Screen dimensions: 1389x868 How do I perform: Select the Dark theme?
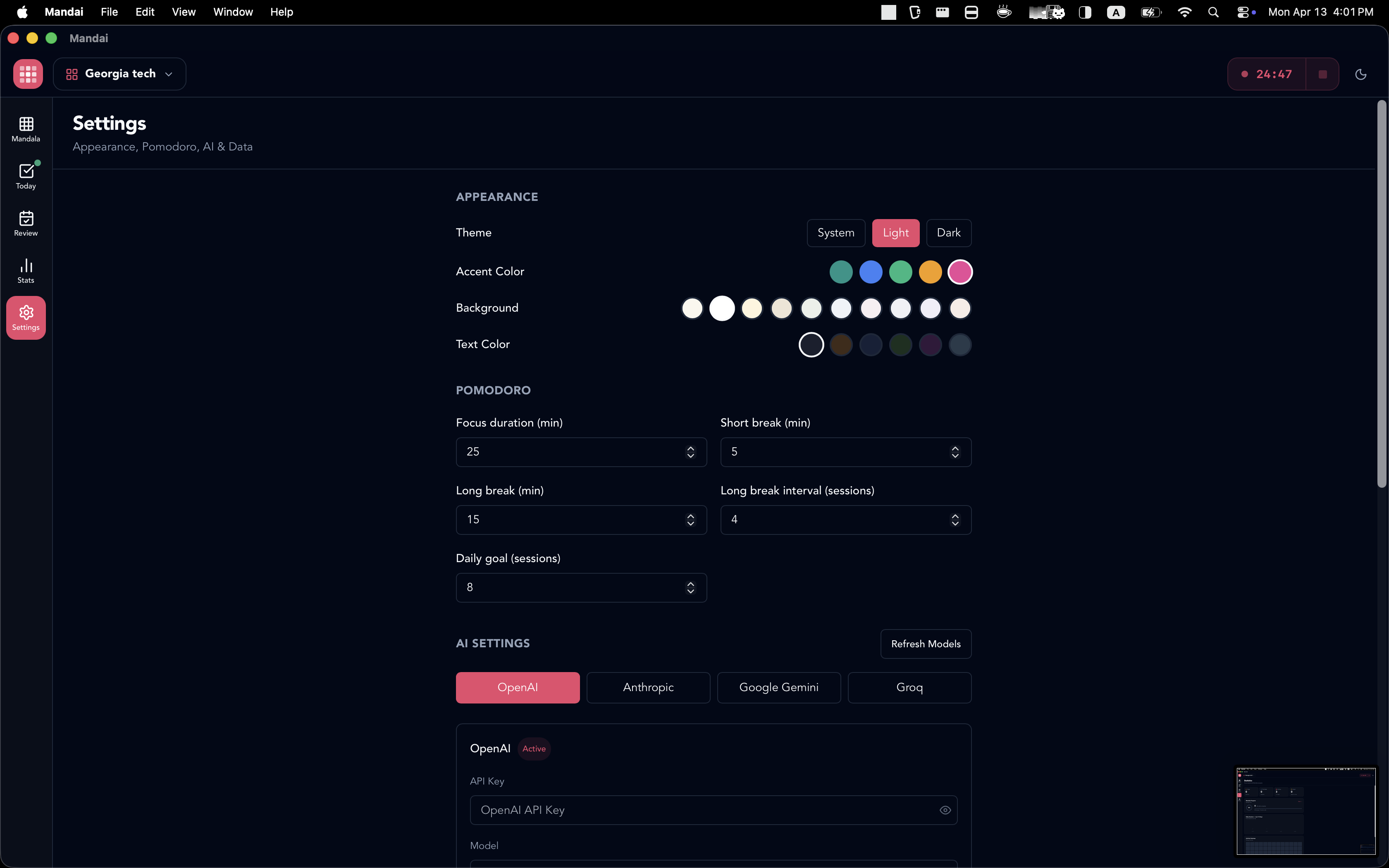coord(948,232)
